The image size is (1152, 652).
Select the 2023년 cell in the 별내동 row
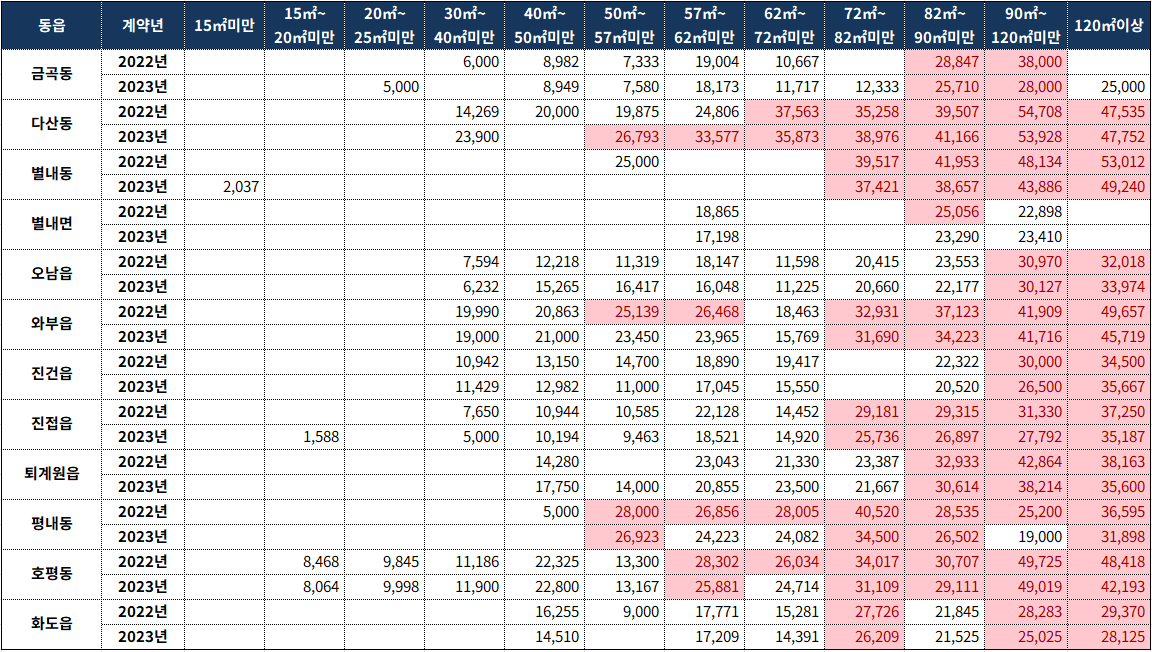[x=143, y=187]
